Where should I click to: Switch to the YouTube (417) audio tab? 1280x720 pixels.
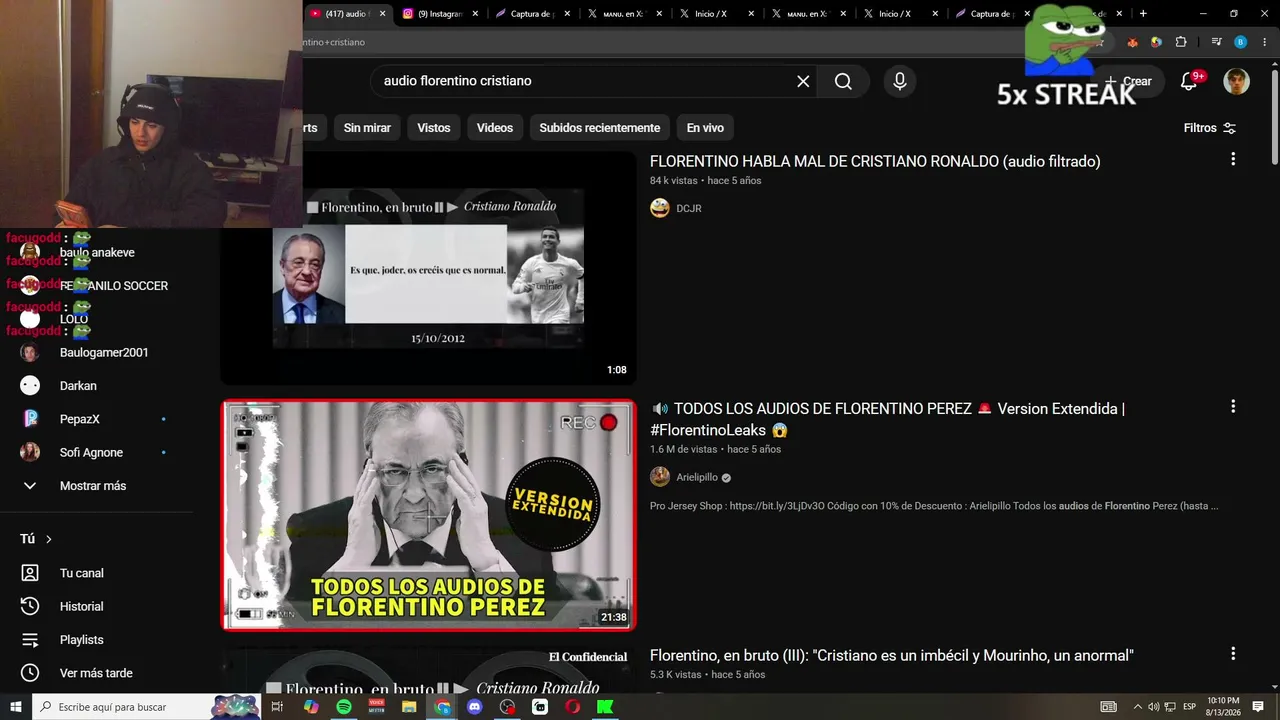[x=347, y=14]
